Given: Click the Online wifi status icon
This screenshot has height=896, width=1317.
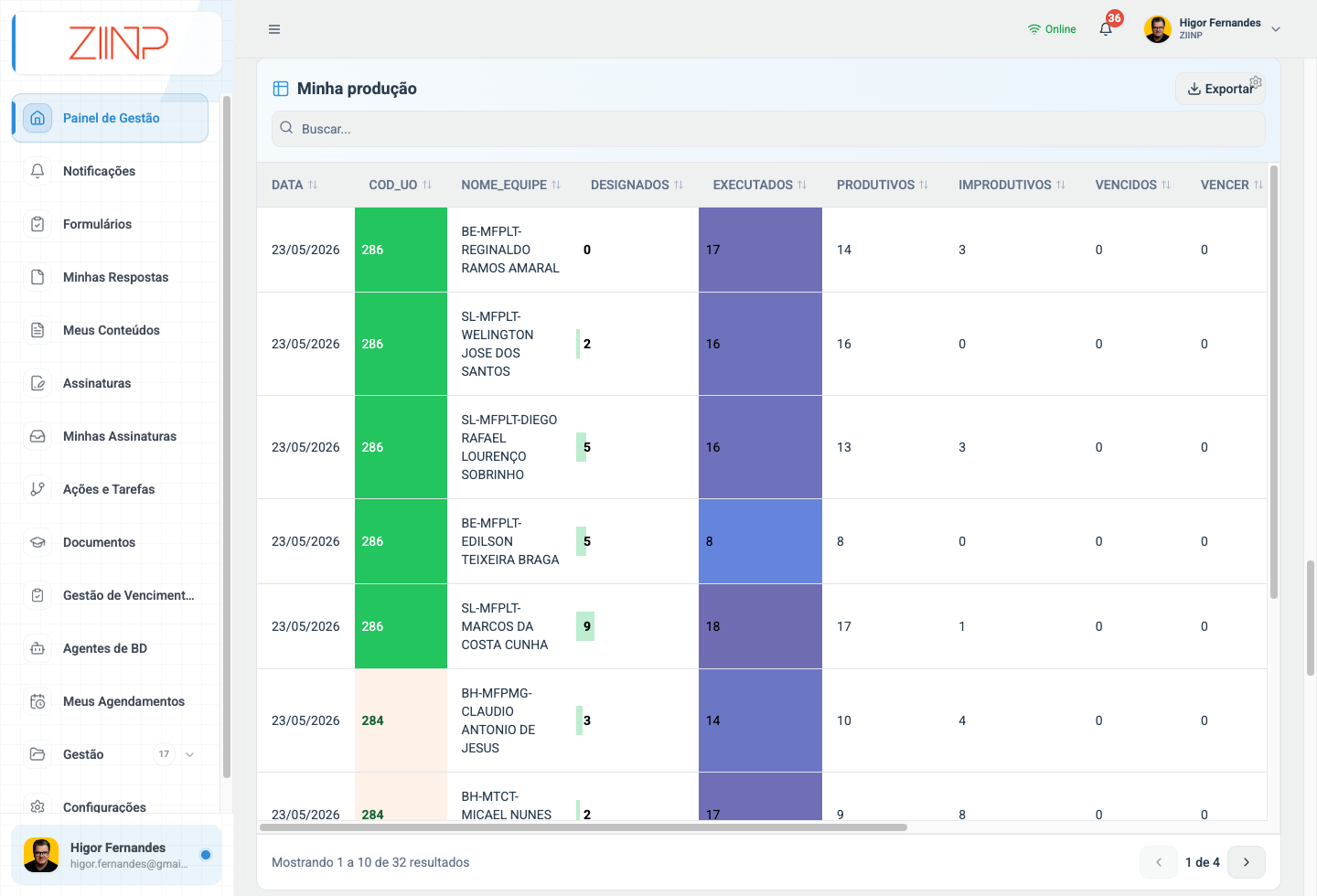Looking at the screenshot, I should (1034, 29).
